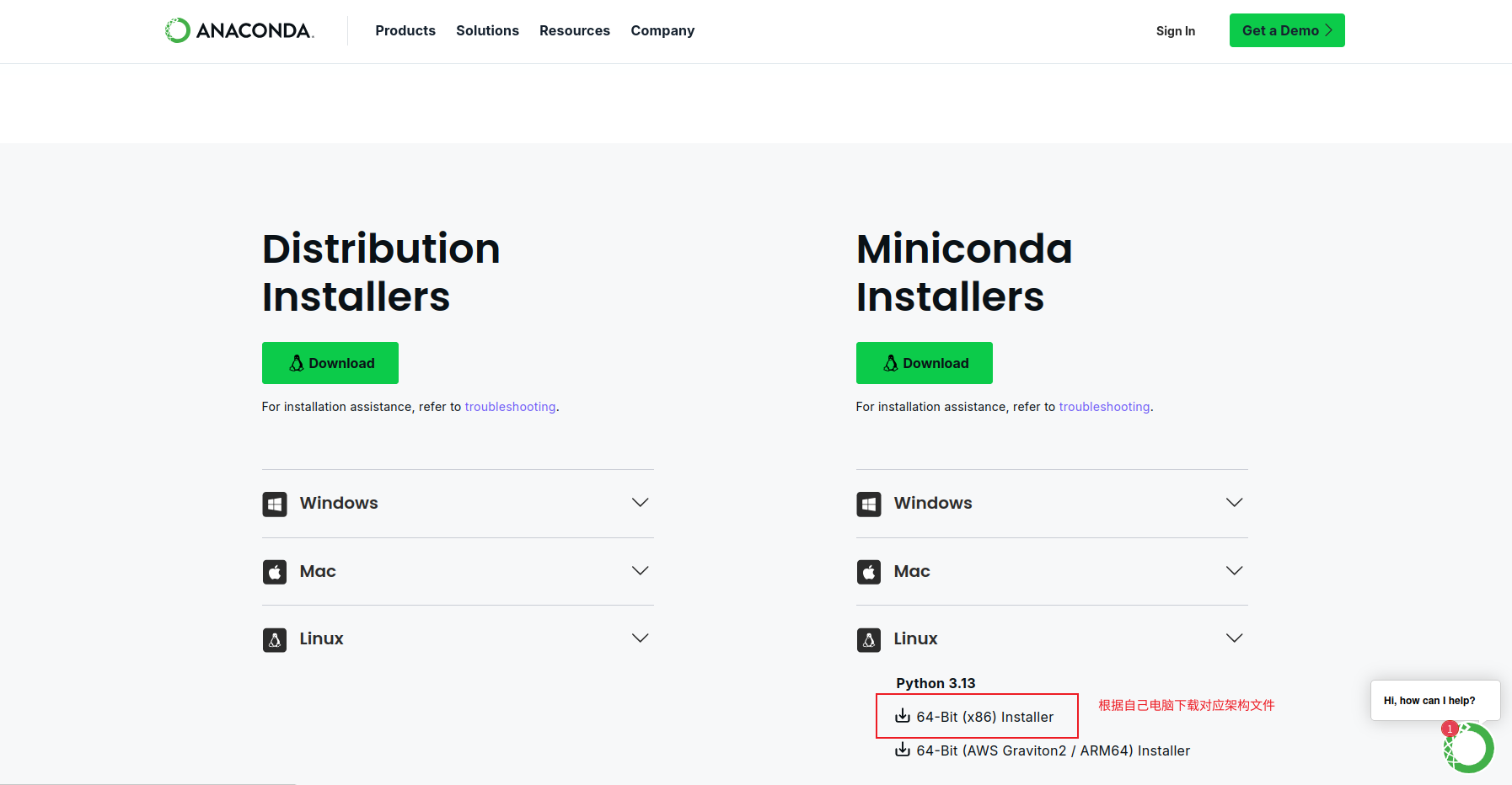Open the Anaconda chat assistant icon
Screen dimensions: 1512x785
pos(1470,748)
